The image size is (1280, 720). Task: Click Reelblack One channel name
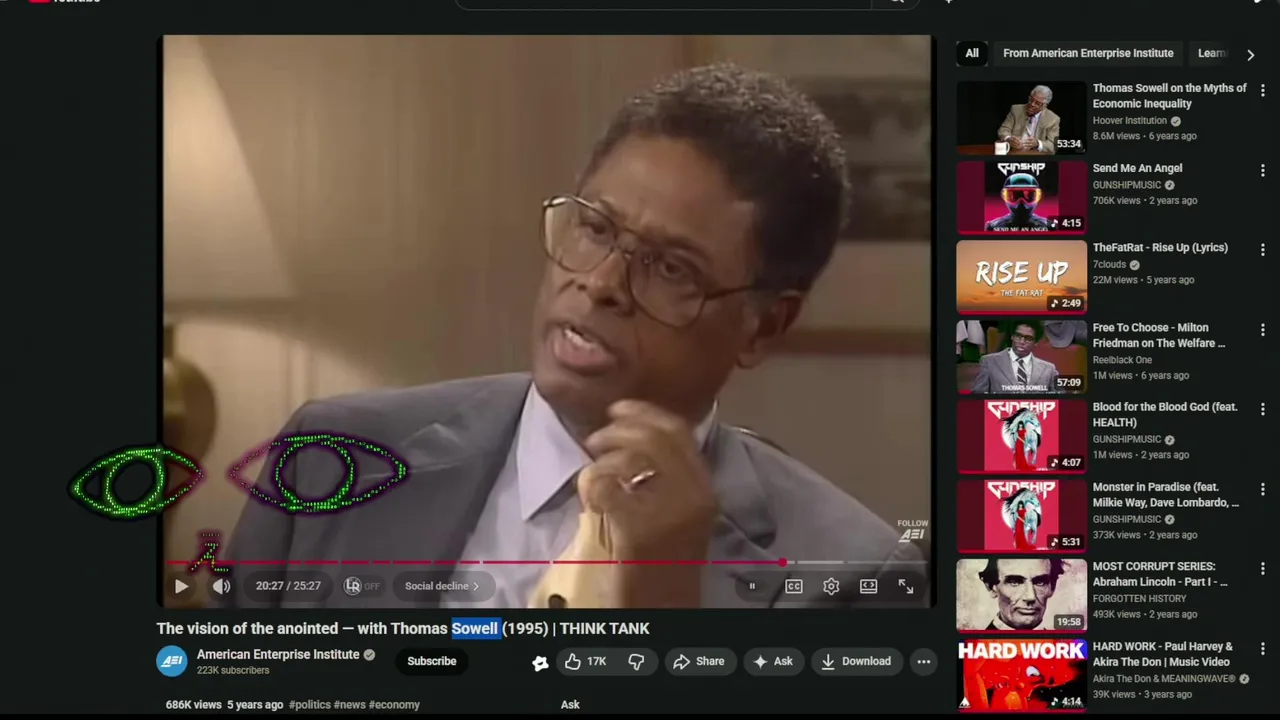click(1122, 360)
